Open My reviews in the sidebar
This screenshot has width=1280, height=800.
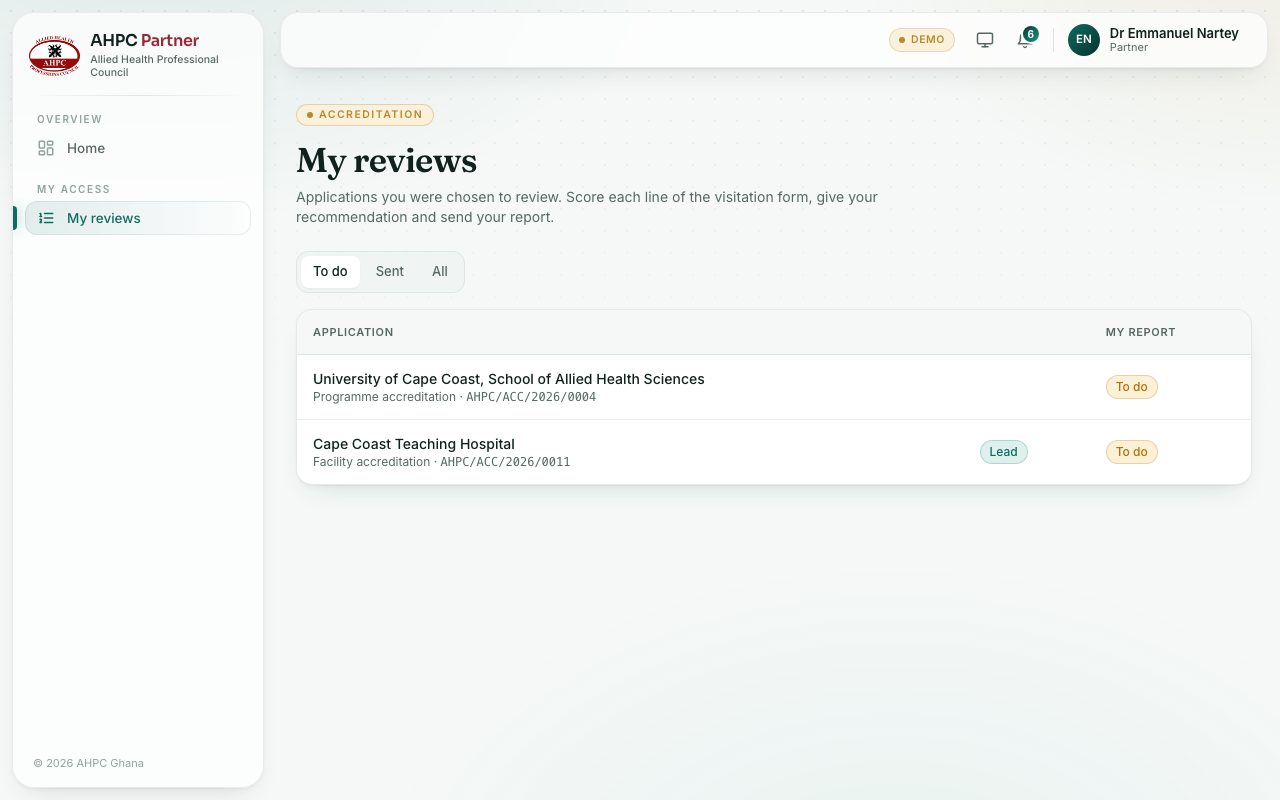tap(138, 218)
